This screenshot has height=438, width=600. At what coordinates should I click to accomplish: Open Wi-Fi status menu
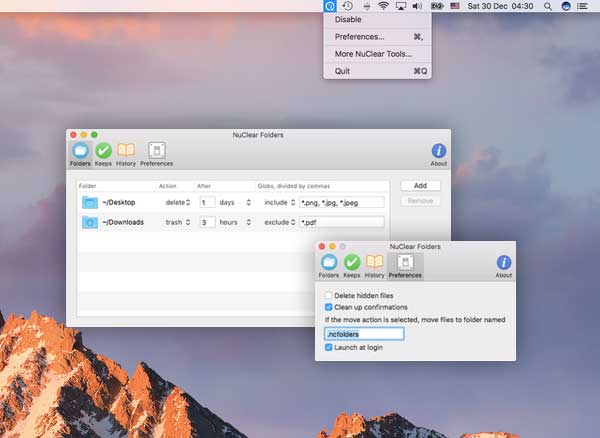(383, 6)
